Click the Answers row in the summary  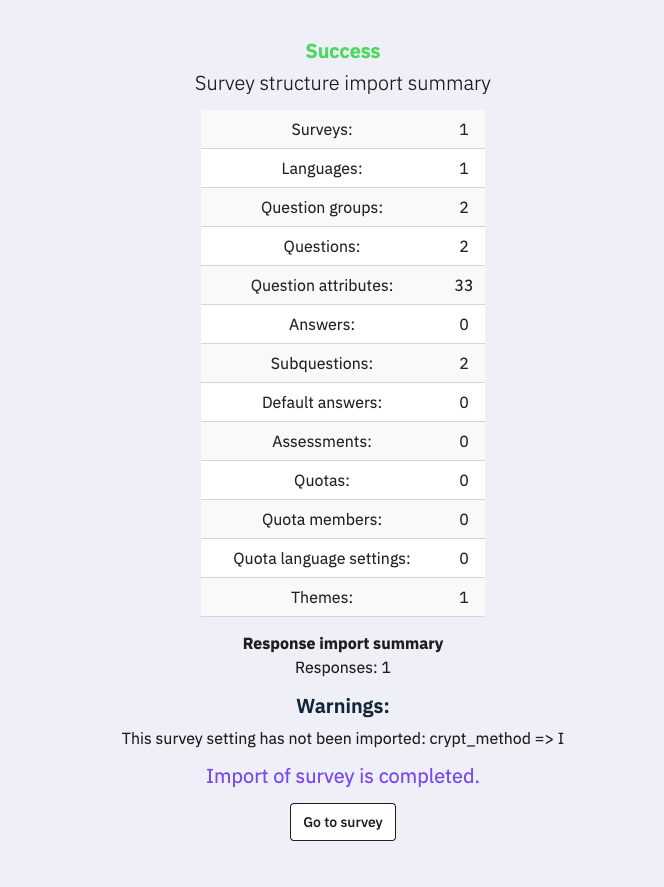[x=343, y=325]
